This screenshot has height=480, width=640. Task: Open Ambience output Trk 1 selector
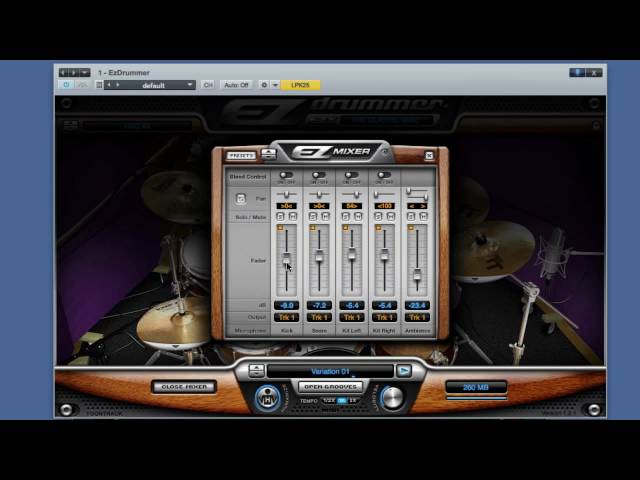417,317
